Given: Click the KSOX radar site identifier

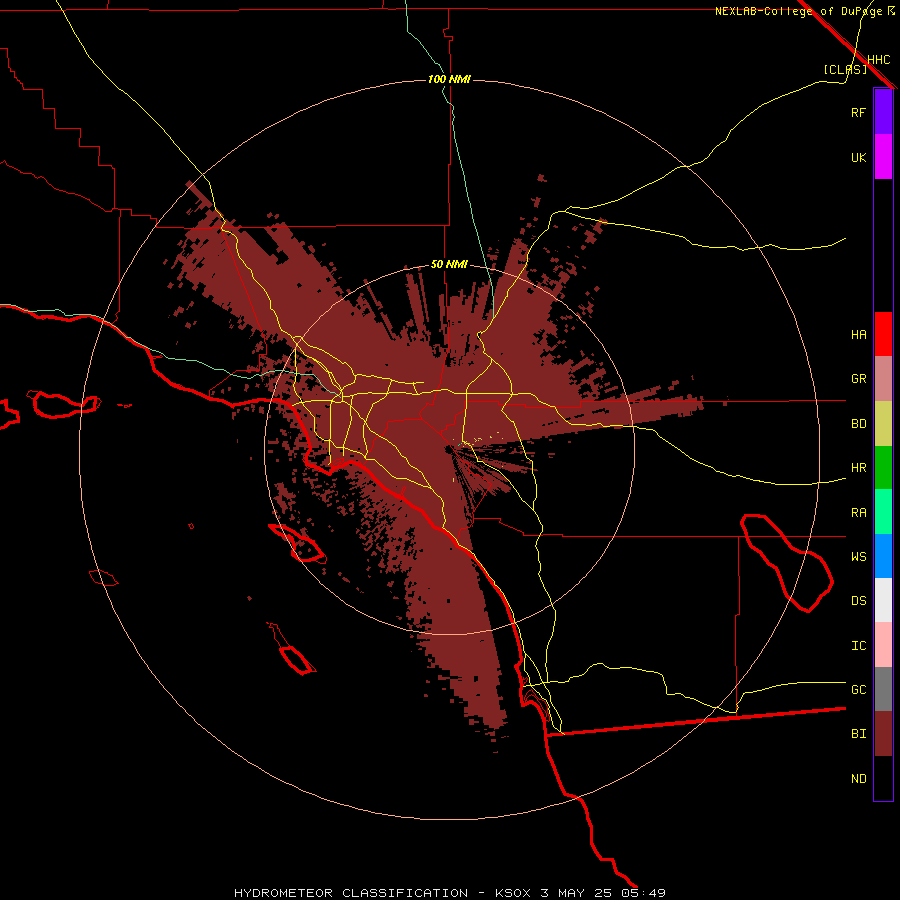Looking at the screenshot, I should click(514, 893).
